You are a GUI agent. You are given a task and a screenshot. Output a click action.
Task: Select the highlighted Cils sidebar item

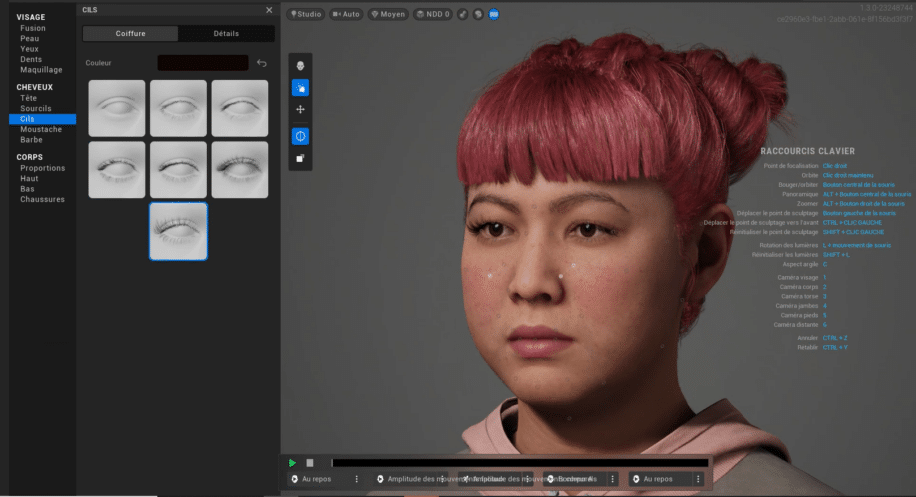(x=43, y=119)
